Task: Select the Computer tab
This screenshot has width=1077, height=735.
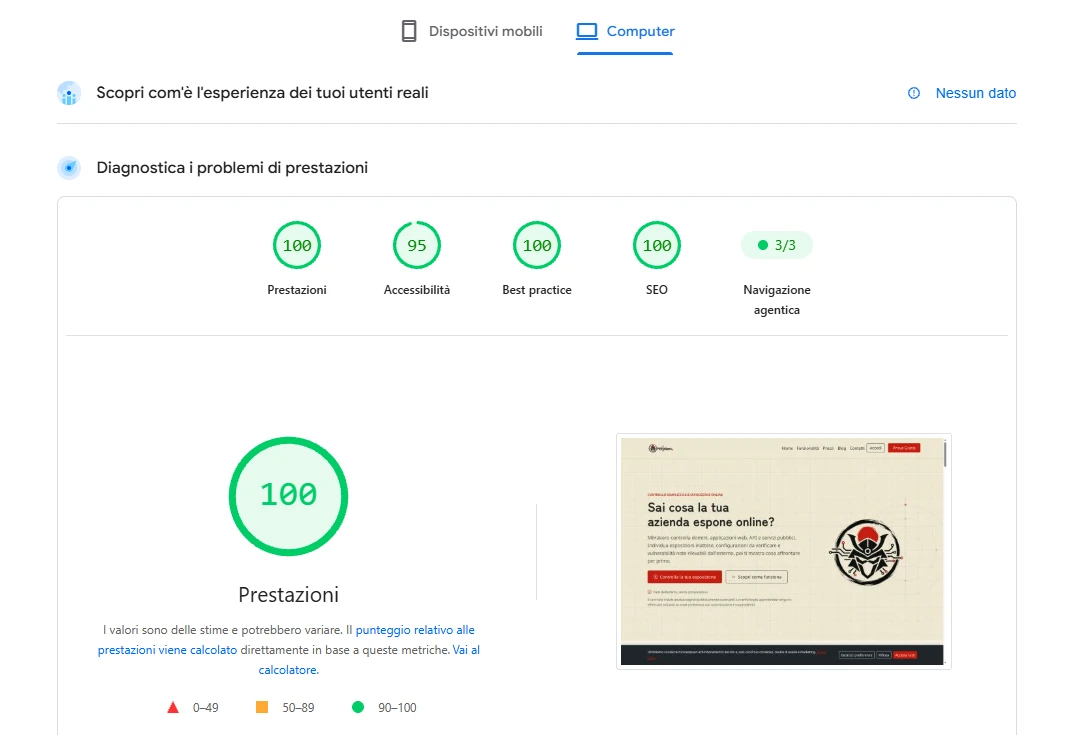Action: click(625, 31)
